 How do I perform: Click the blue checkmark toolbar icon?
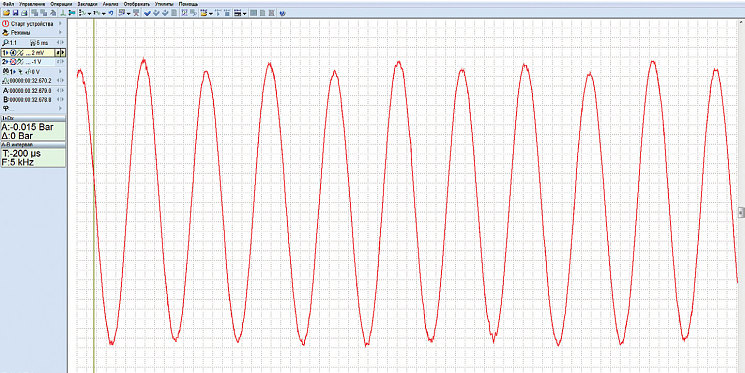coord(148,13)
